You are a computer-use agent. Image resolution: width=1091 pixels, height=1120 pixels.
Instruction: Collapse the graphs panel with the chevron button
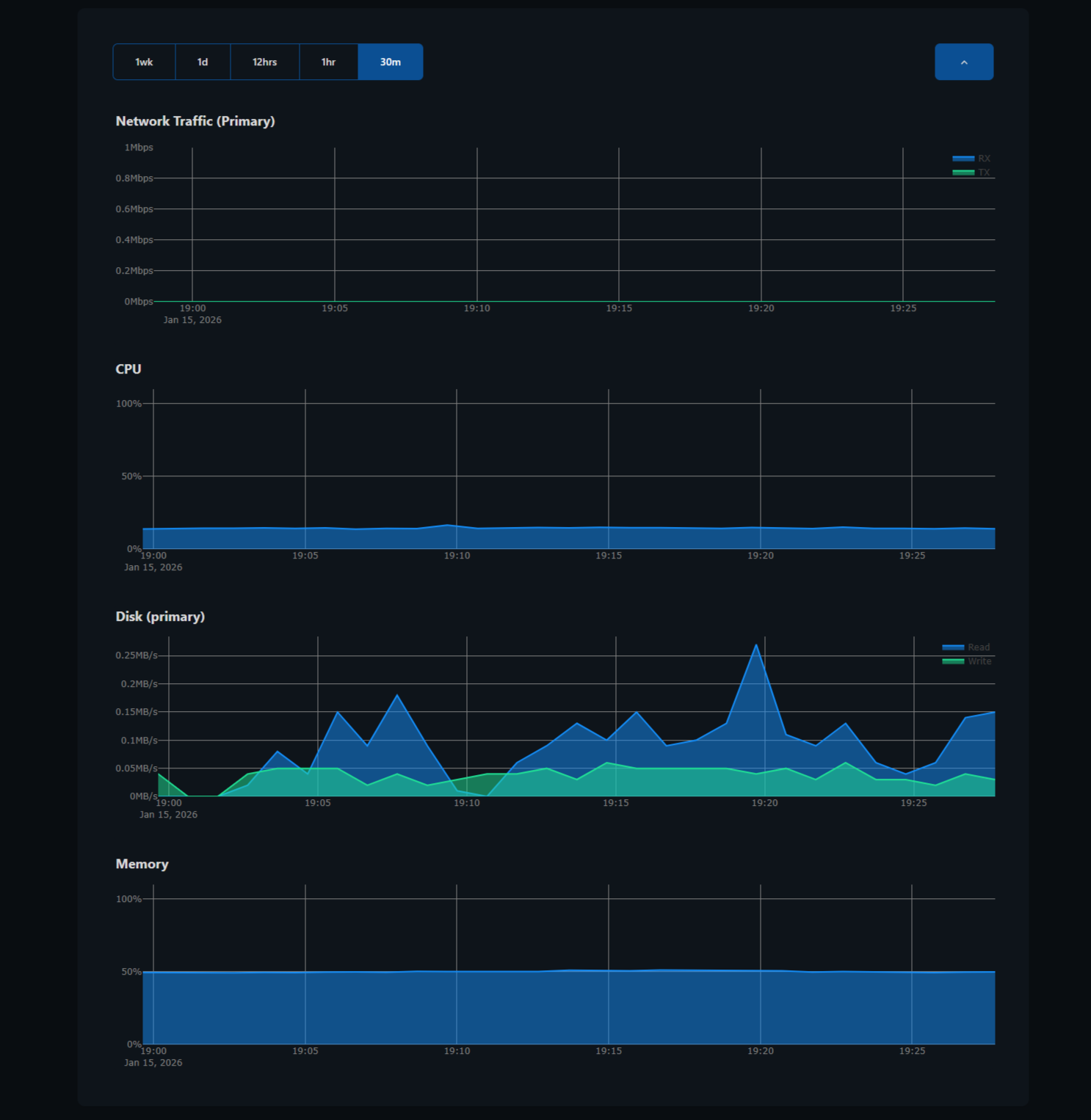pyautogui.click(x=963, y=62)
